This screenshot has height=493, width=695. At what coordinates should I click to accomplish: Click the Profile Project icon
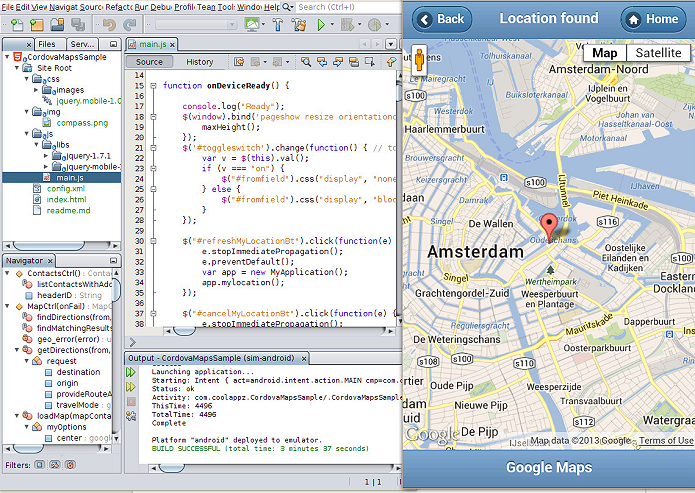coord(375,25)
